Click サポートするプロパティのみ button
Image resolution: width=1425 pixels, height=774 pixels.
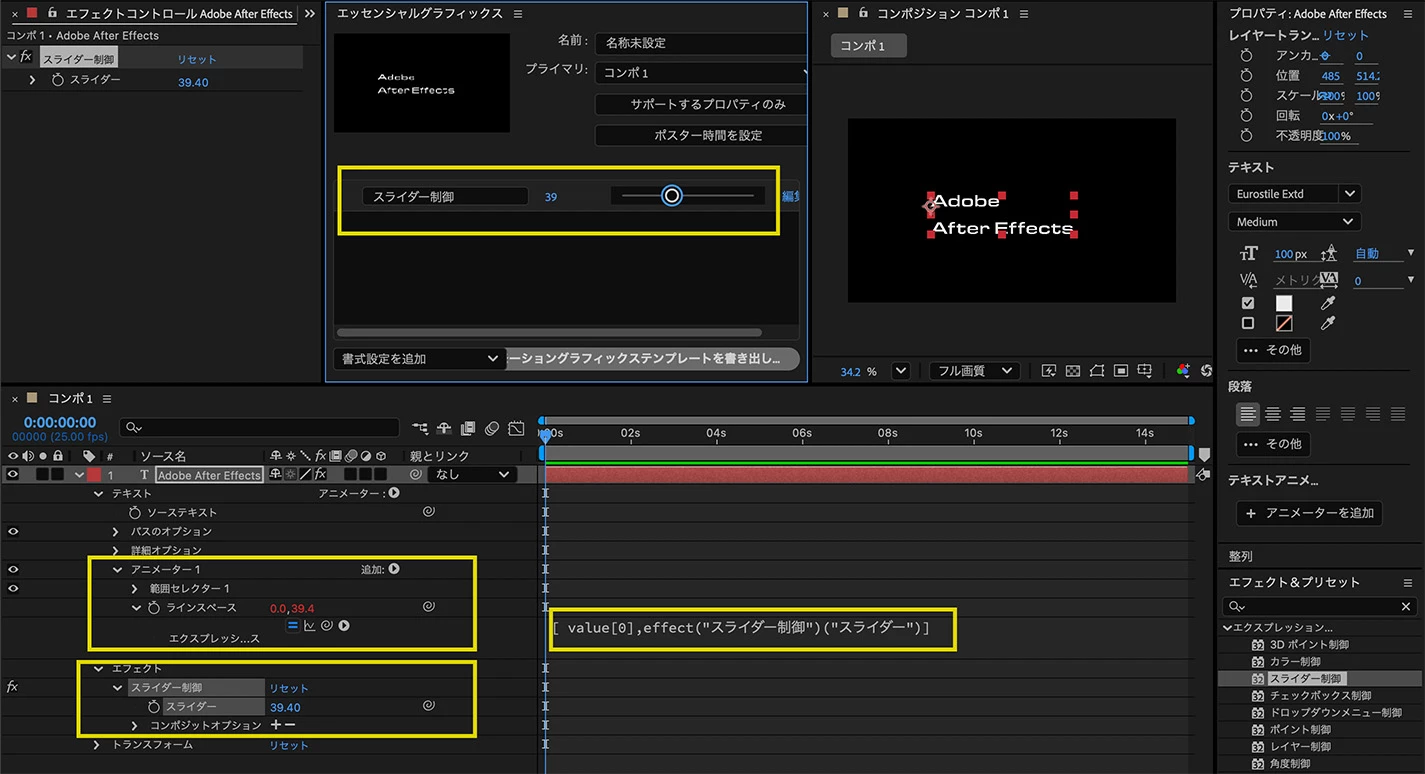pyautogui.click(x=700, y=104)
